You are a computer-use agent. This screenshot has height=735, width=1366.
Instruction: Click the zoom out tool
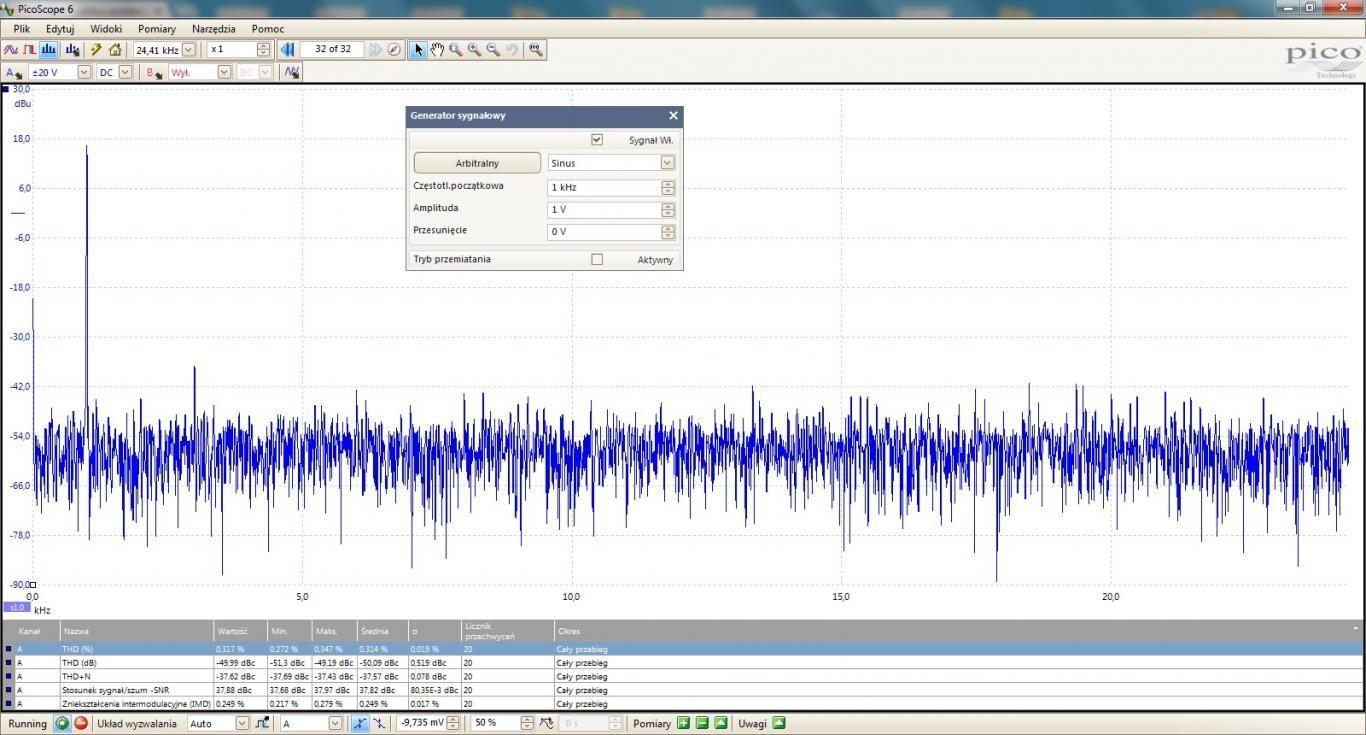[x=493, y=49]
